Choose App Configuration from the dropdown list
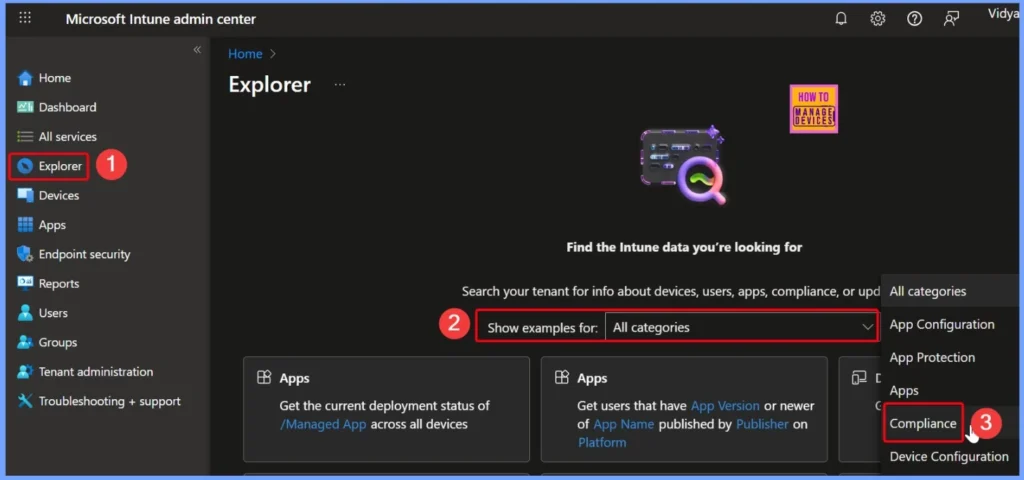The width and height of the screenshot is (1024, 480). click(x=942, y=325)
